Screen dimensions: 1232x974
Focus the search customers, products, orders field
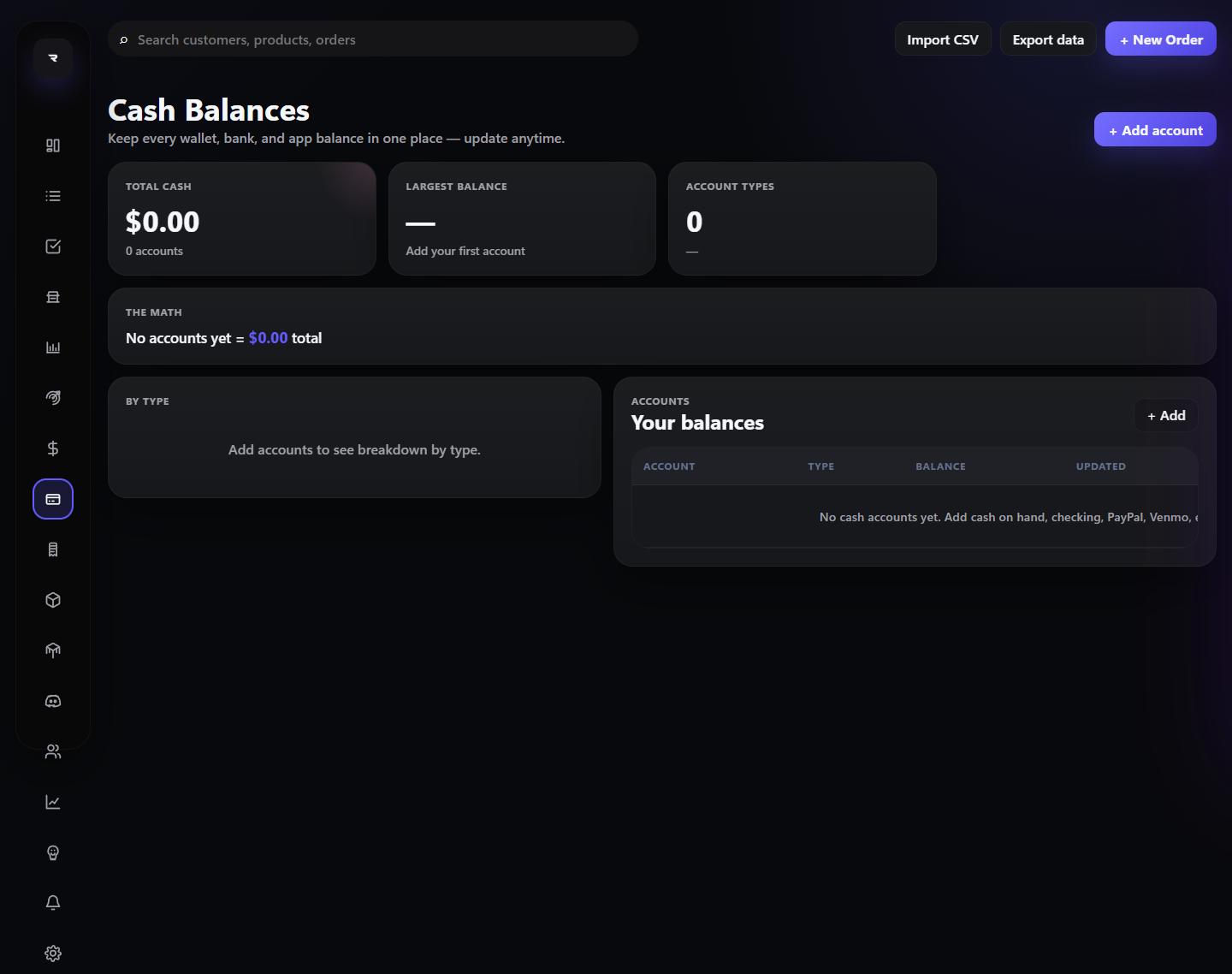pos(373,39)
